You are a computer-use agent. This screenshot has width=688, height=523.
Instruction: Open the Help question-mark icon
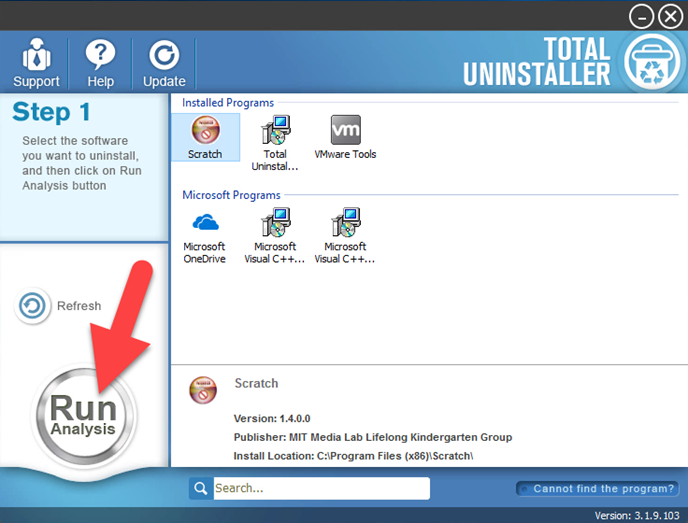point(100,54)
